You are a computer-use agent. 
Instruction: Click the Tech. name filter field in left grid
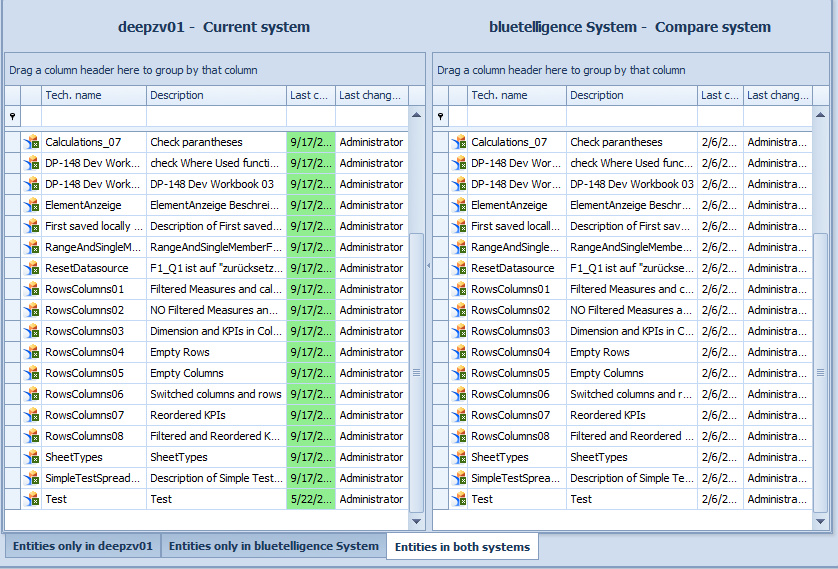tap(94, 117)
